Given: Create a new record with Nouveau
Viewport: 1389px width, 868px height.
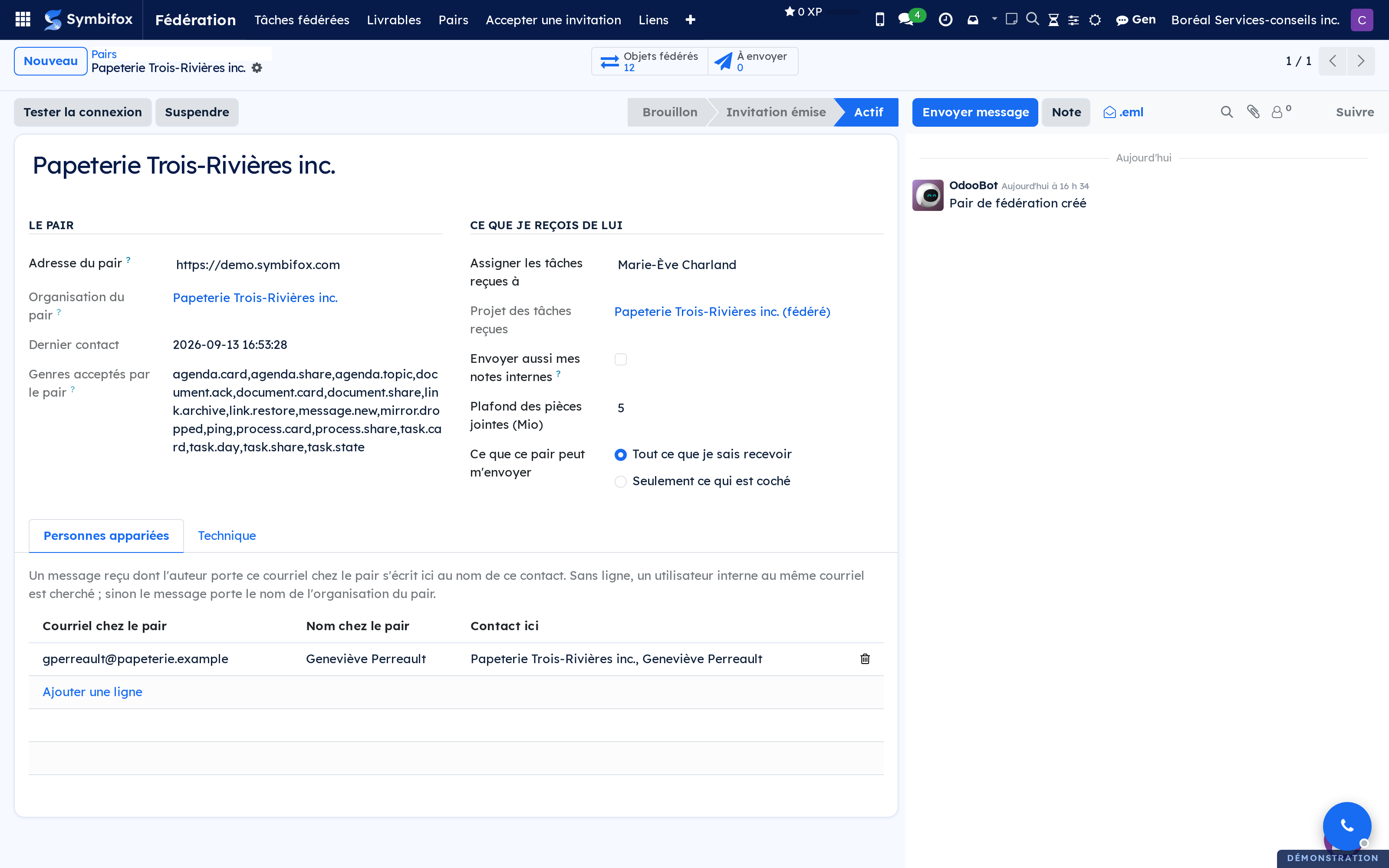Looking at the screenshot, I should coord(50,61).
